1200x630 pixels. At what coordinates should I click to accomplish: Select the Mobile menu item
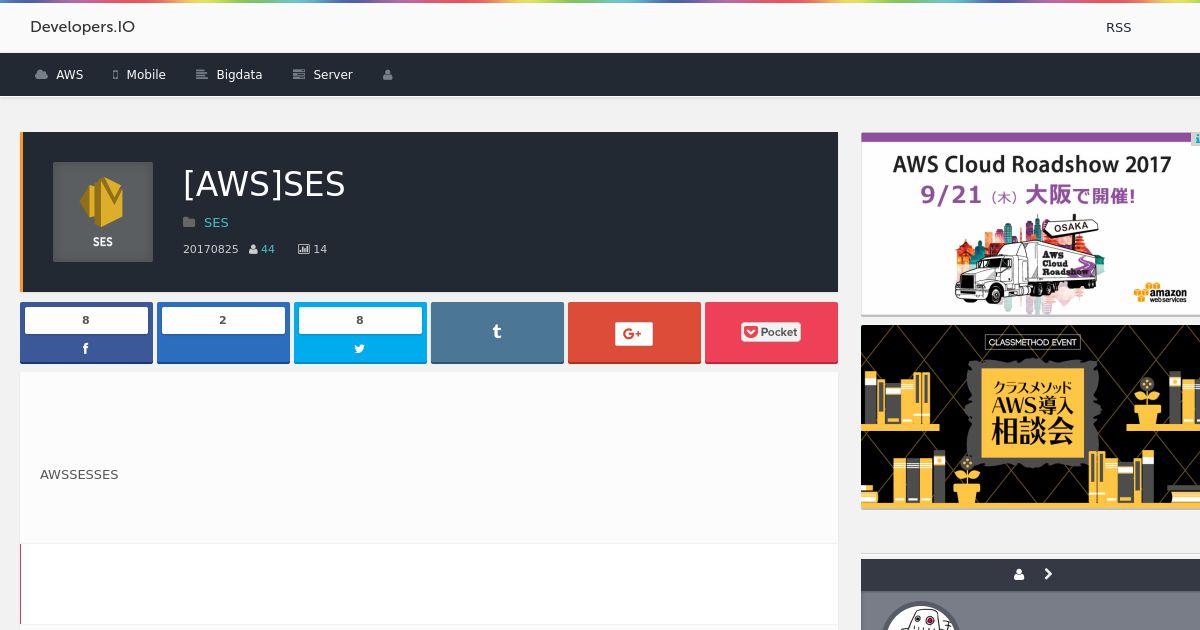139,75
